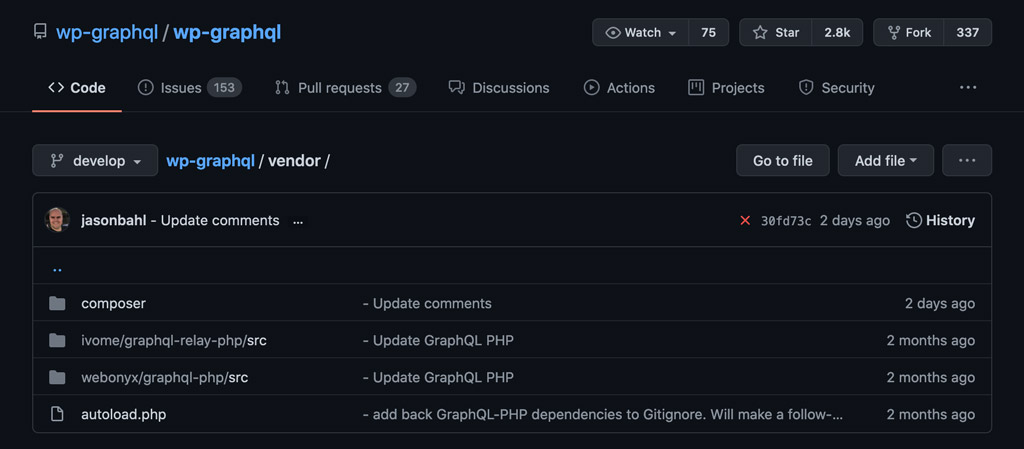Click the Security shield icon
This screenshot has width=1024, height=449.
(x=806, y=87)
